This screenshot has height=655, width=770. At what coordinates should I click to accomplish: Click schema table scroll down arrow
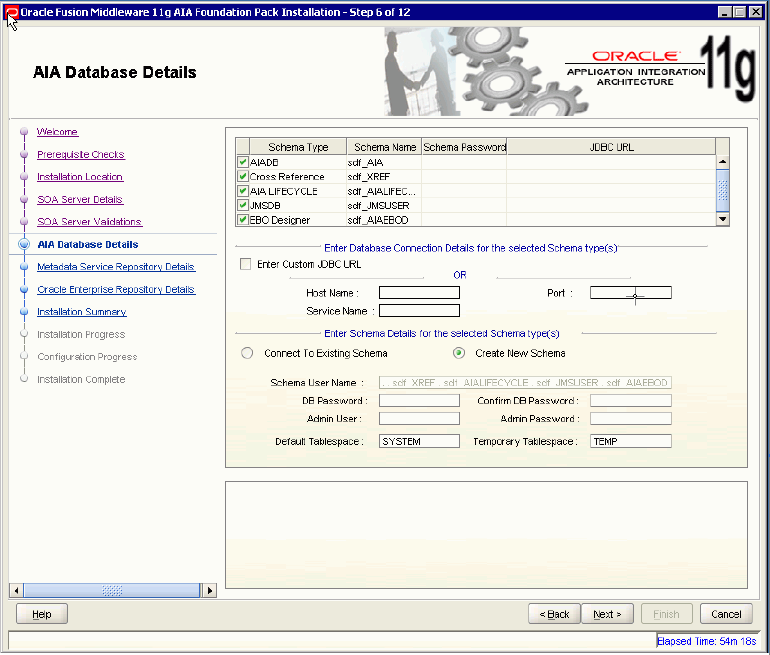(x=722, y=219)
